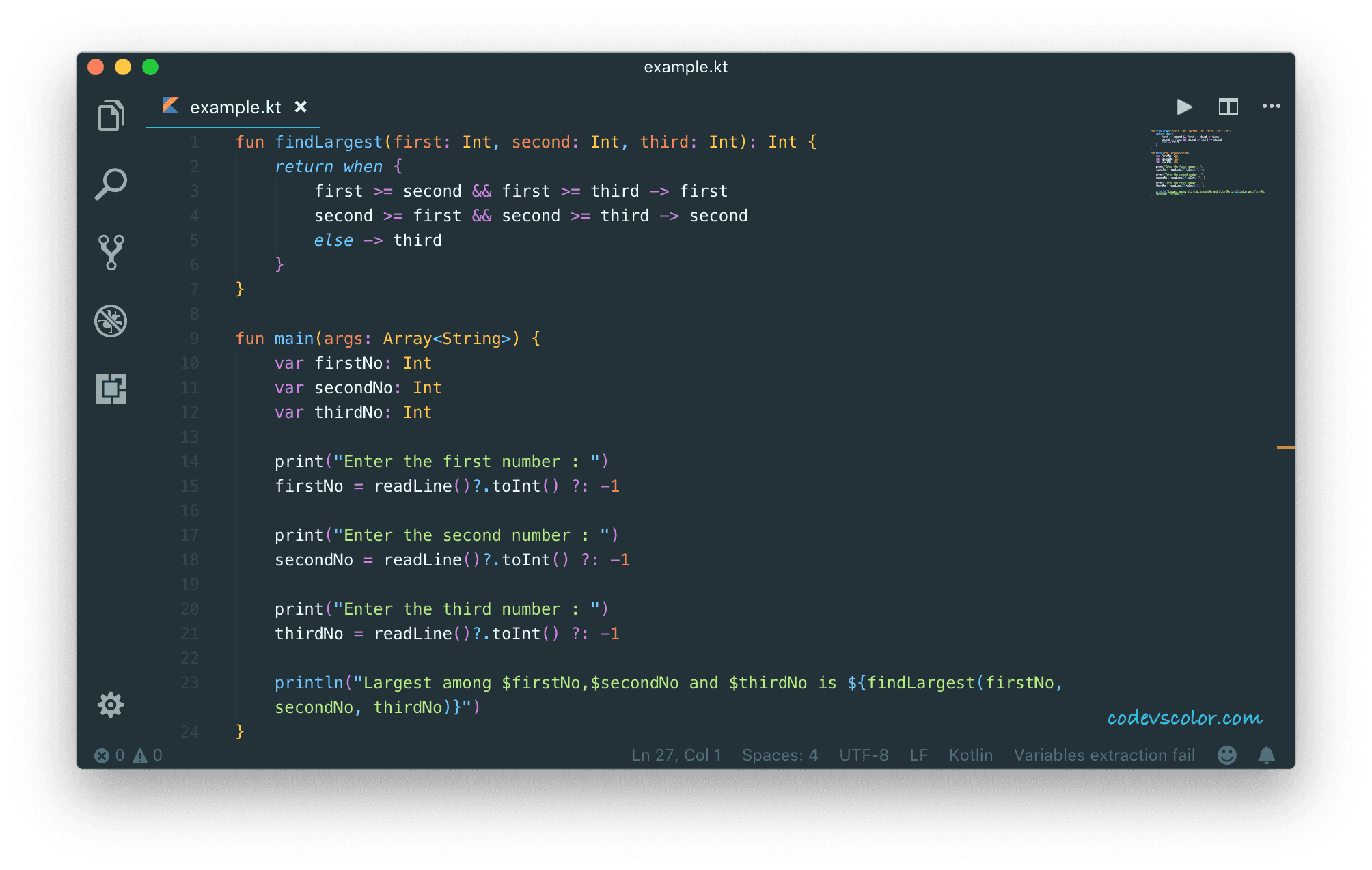
Task: Click the errors and warnings indicator
Action: point(128,755)
